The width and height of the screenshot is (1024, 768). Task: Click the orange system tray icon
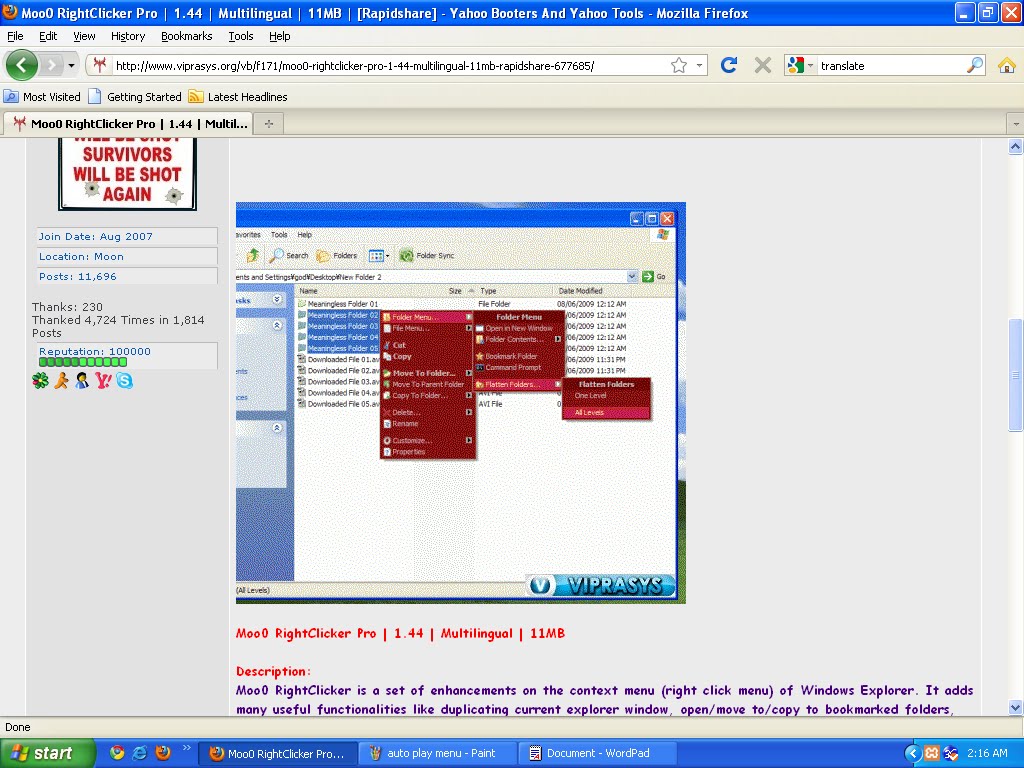point(932,754)
